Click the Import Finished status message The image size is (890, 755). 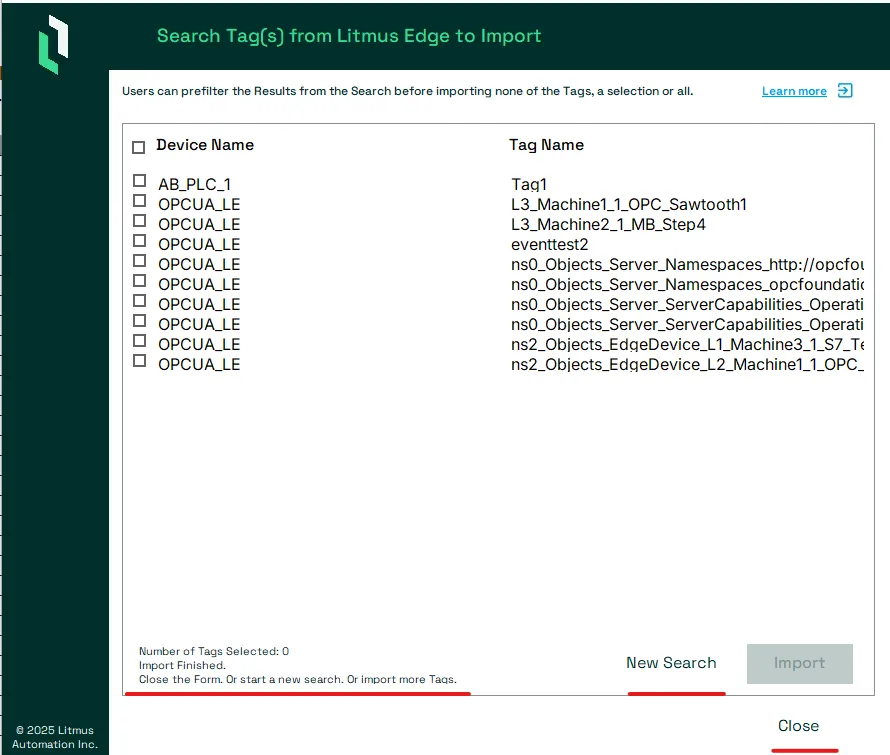182,665
